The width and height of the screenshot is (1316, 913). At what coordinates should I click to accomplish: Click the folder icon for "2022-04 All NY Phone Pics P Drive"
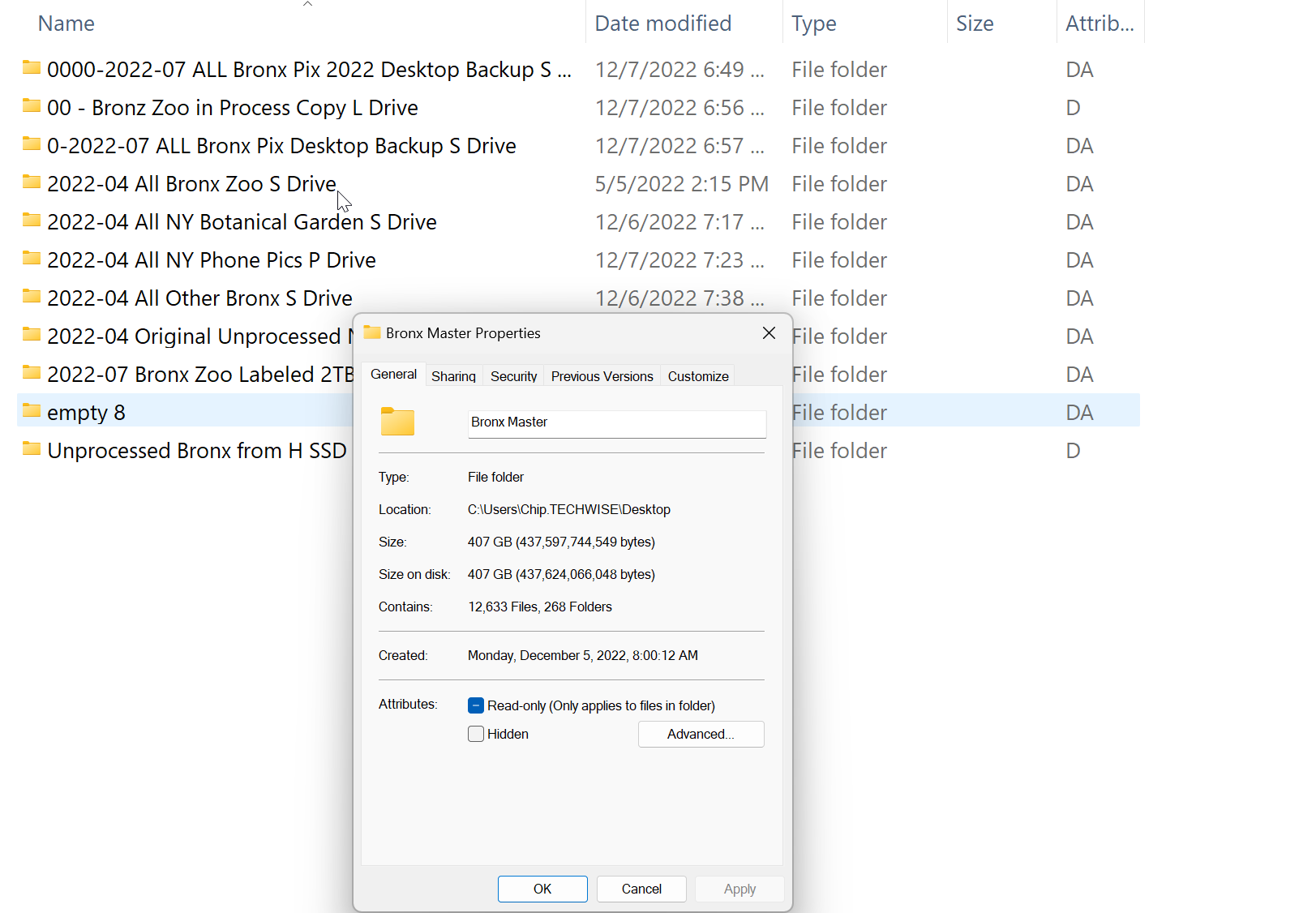[x=31, y=259]
